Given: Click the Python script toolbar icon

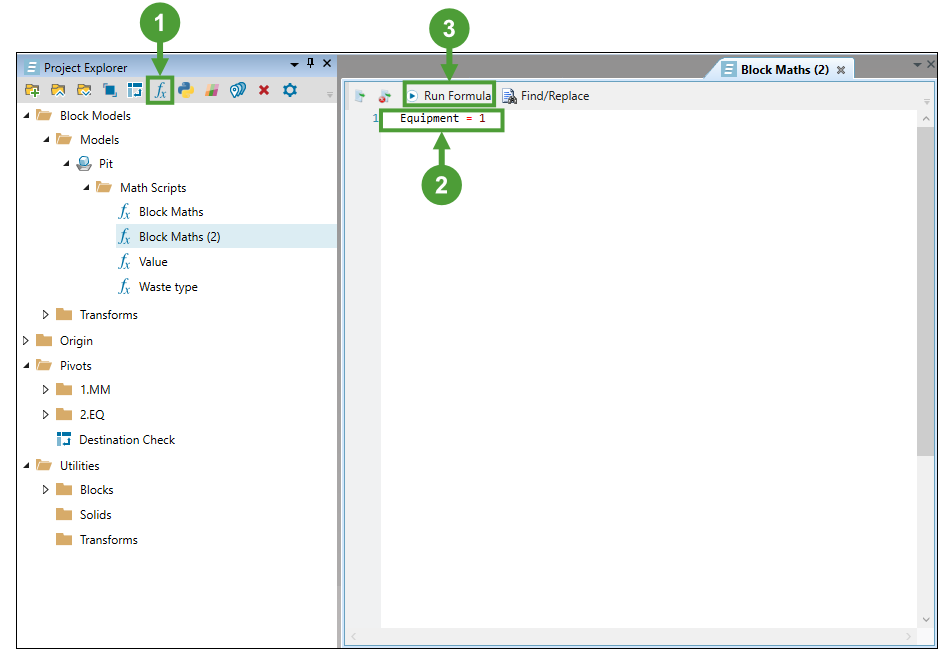Looking at the screenshot, I should click(x=186, y=91).
